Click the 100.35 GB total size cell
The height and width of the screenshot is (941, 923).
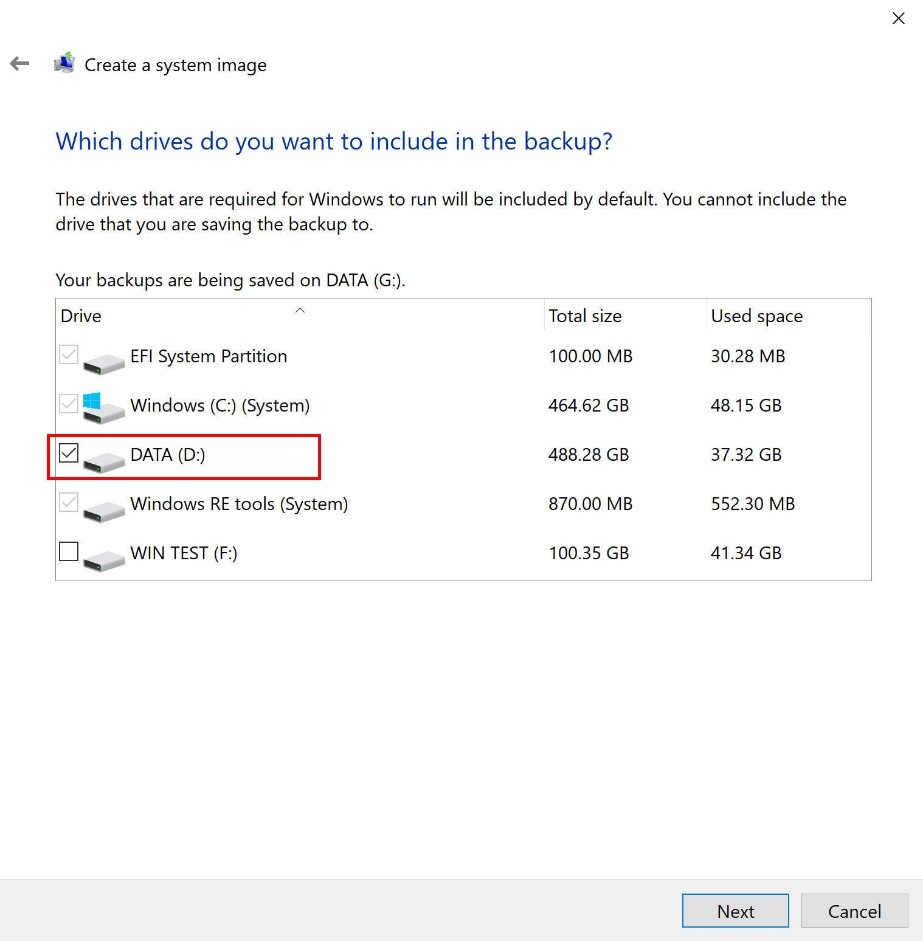point(589,553)
